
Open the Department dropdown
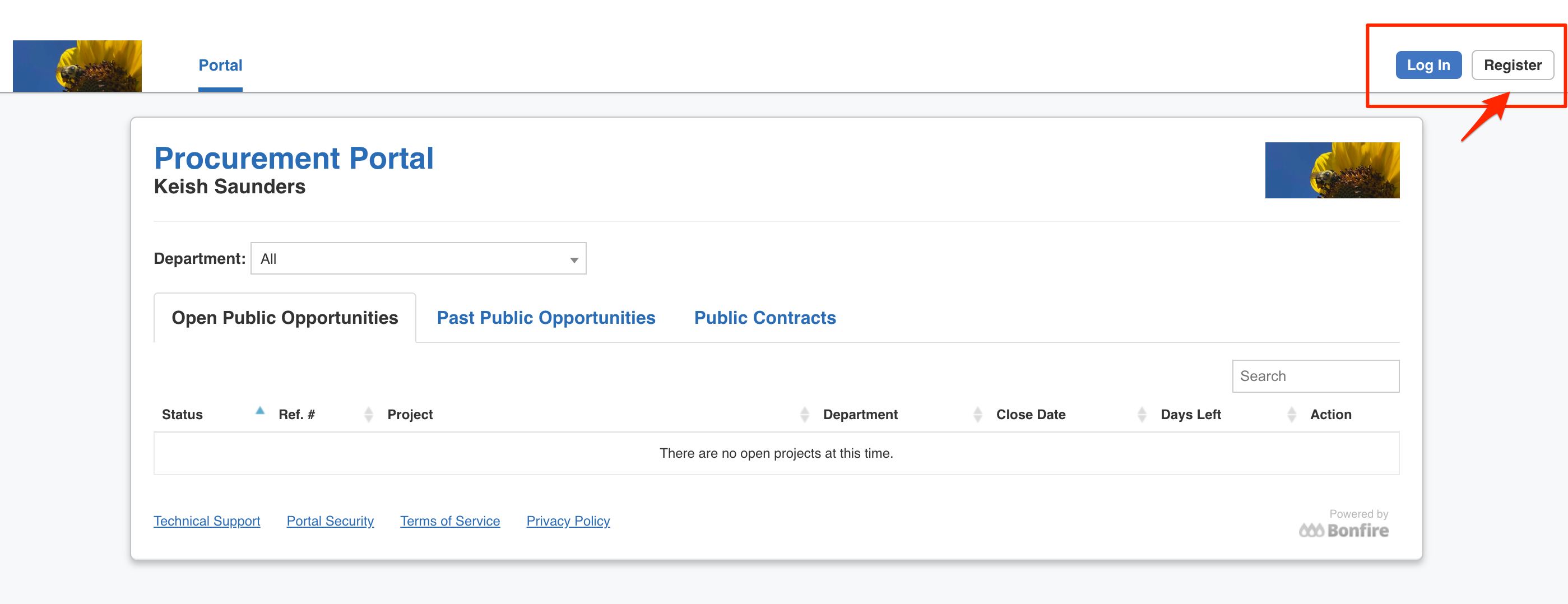coord(418,259)
